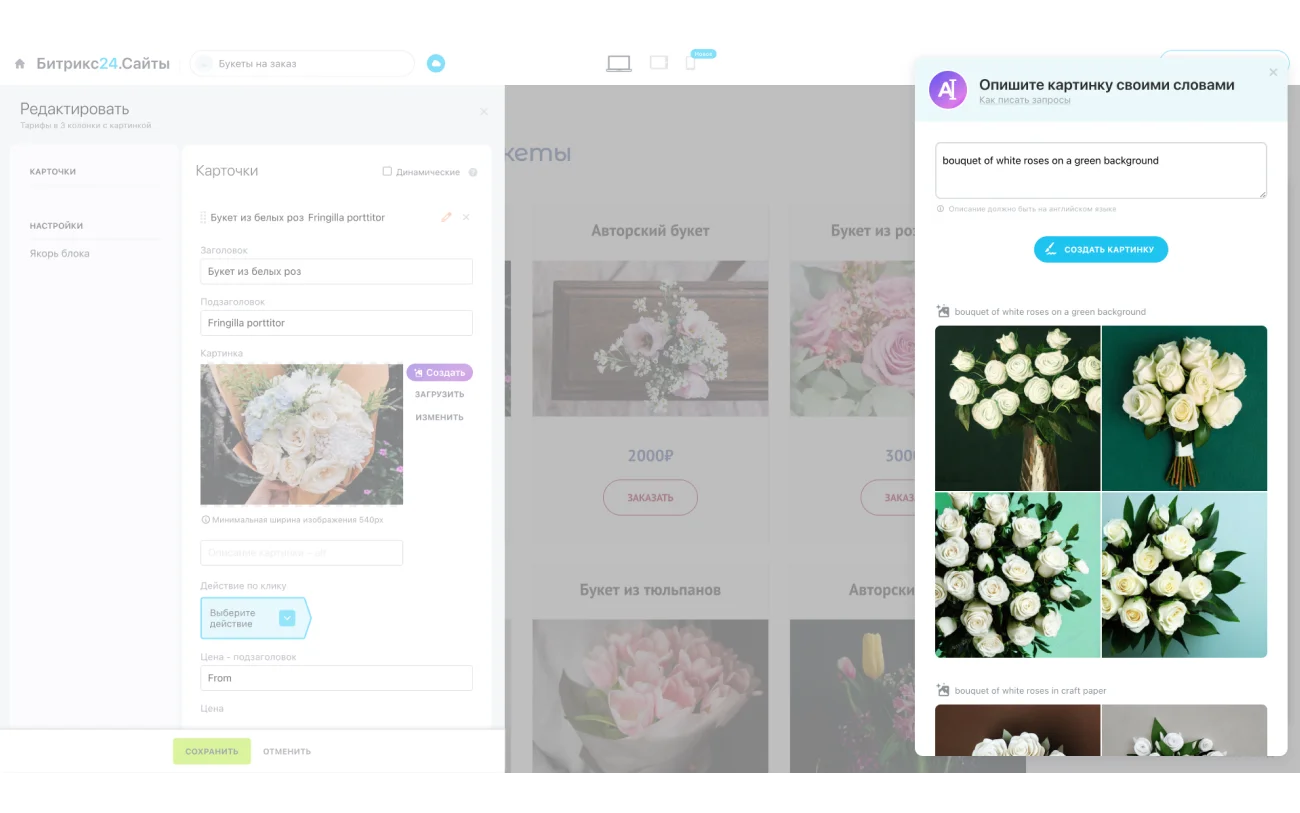
Task: Switch to desktop preview mode icon
Action: [x=618, y=61]
